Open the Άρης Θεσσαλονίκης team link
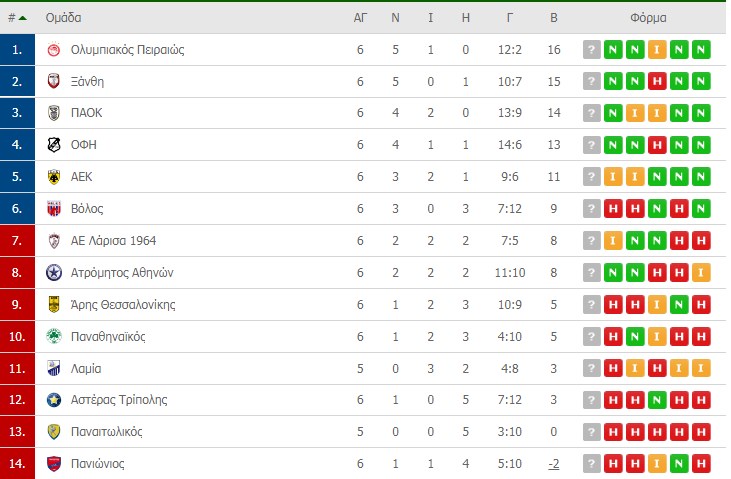731x479 pixels. pos(123,305)
